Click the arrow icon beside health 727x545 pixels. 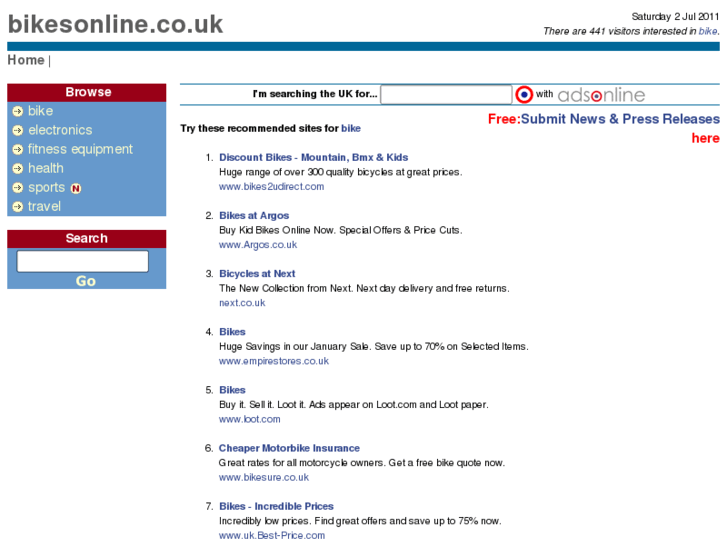click(18, 168)
